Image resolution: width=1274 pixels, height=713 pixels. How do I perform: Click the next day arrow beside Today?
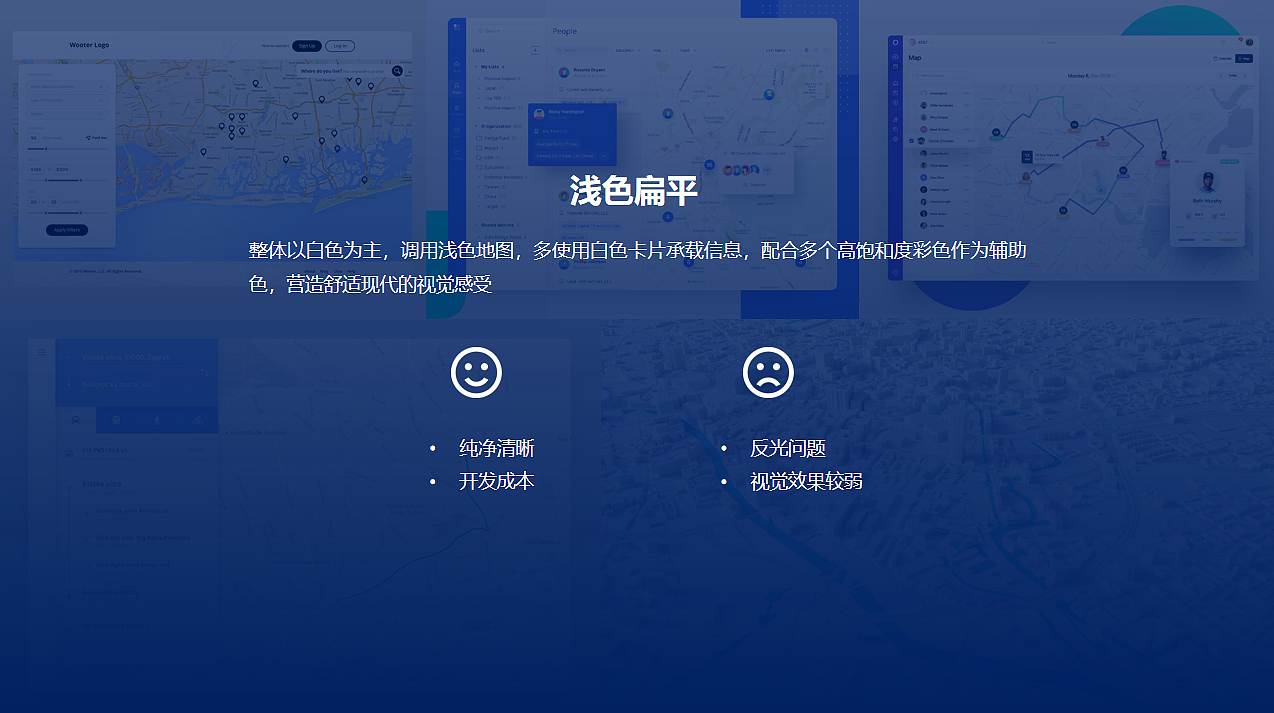click(x=1244, y=75)
